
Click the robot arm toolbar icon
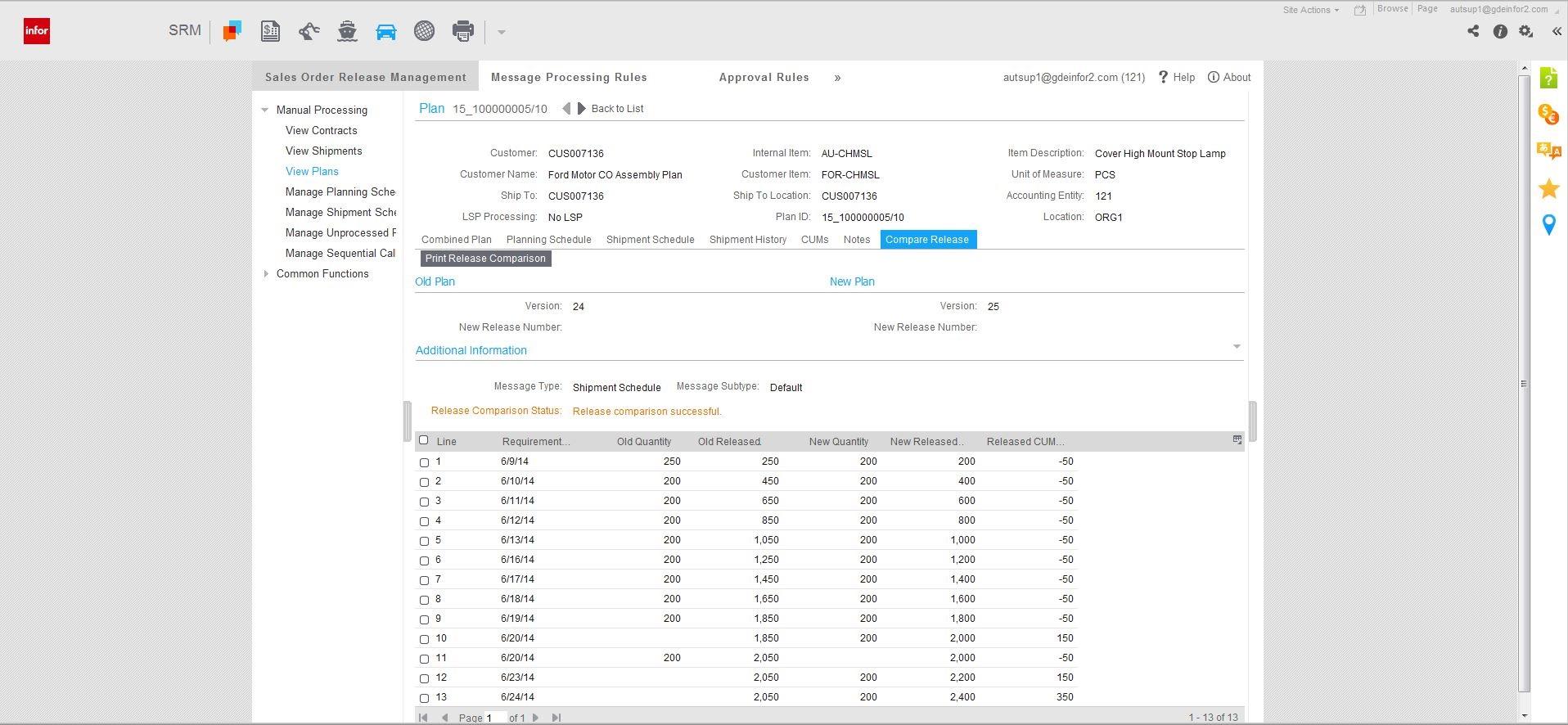coord(309,32)
